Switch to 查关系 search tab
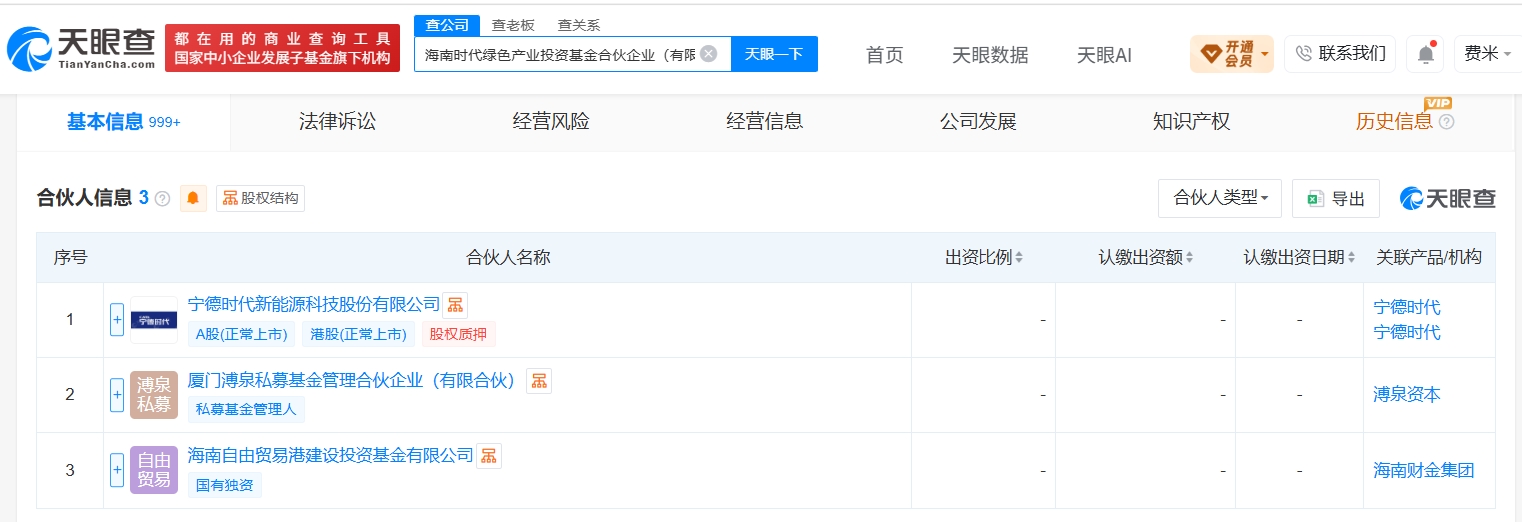This screenshot has height=522, width=1522. tap(579, 25)
